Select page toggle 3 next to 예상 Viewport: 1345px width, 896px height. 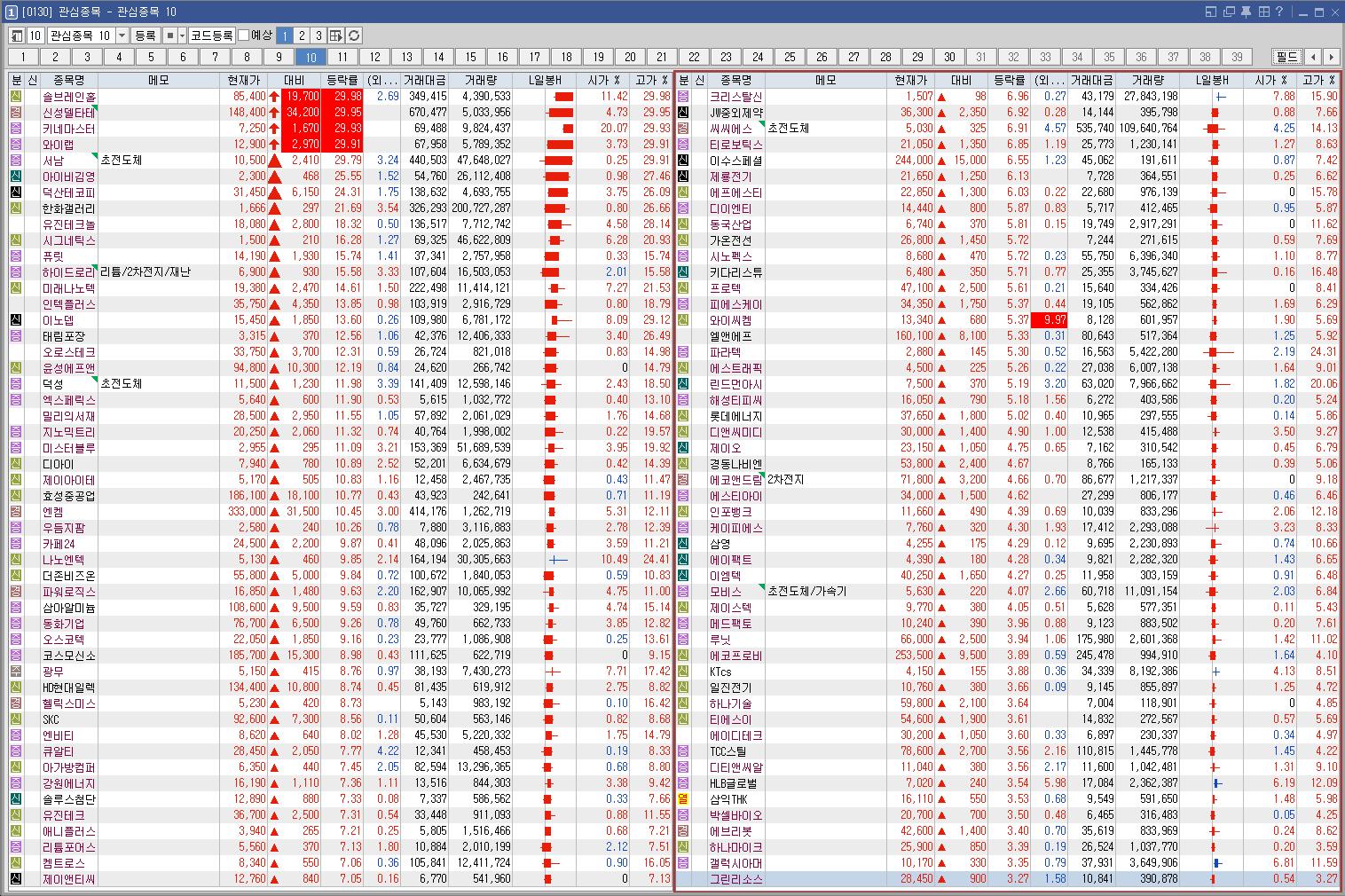319,35
